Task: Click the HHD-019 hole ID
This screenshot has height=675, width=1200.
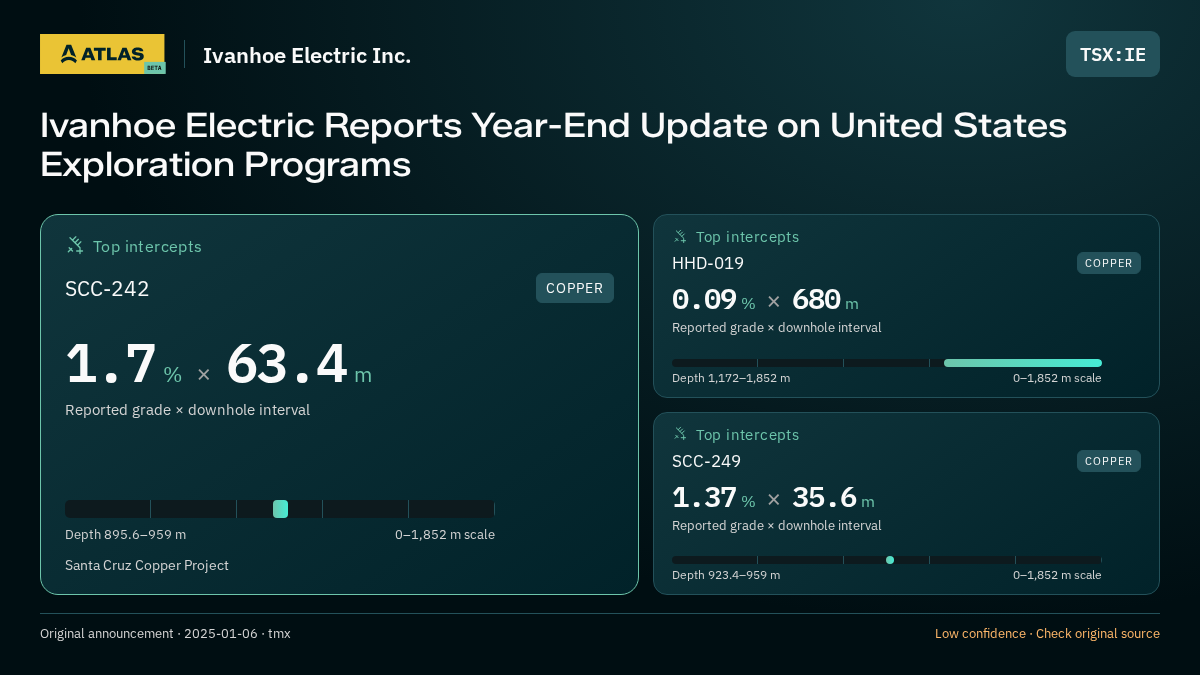Action: tap(708, 263)
